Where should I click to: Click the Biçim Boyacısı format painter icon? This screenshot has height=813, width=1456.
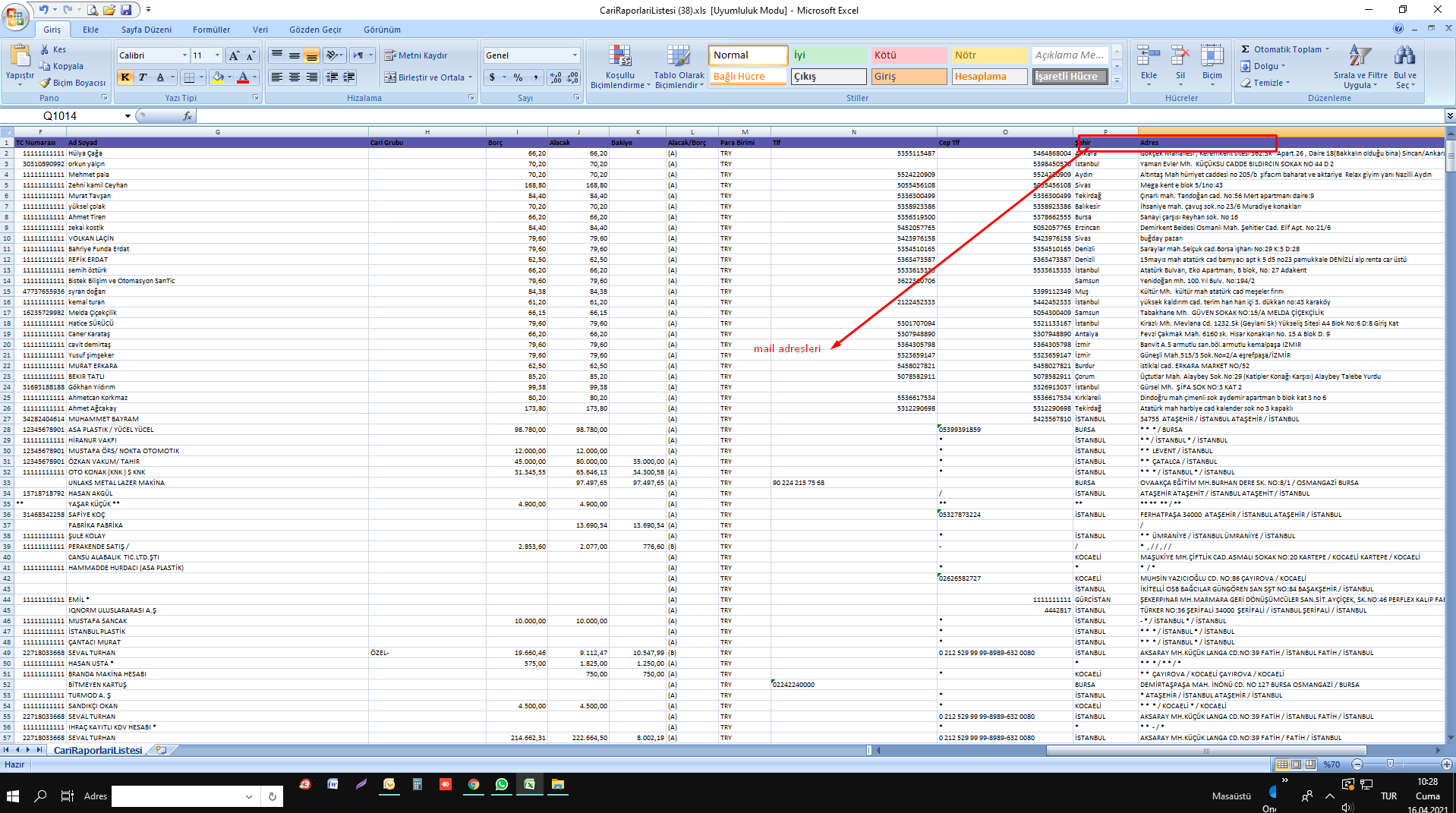(x=45, y=83)
